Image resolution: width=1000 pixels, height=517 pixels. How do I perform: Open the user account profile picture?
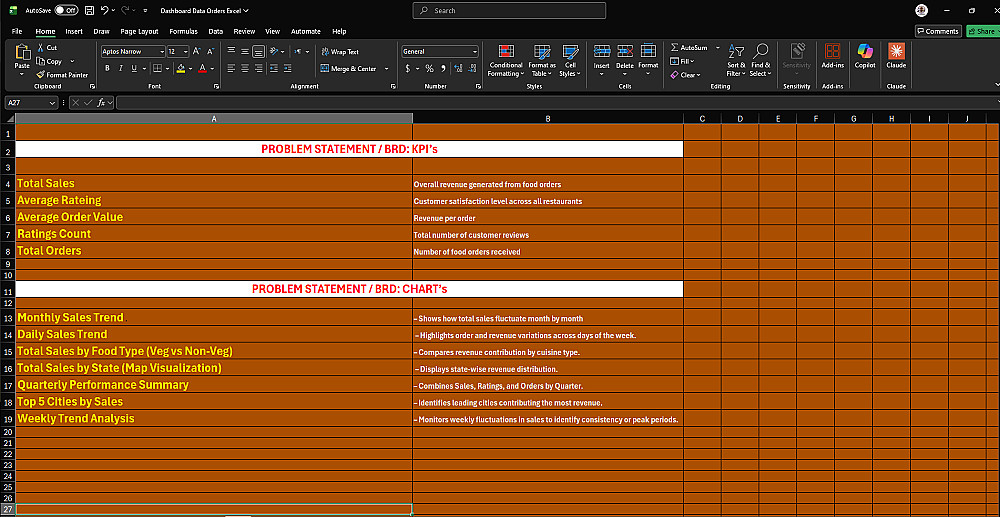(x=922, y=10)
